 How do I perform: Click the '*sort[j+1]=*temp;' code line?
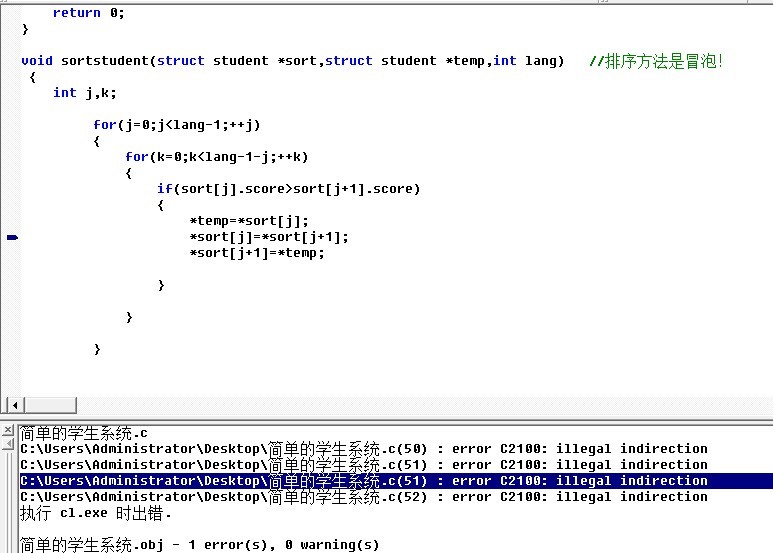(257, 253)
